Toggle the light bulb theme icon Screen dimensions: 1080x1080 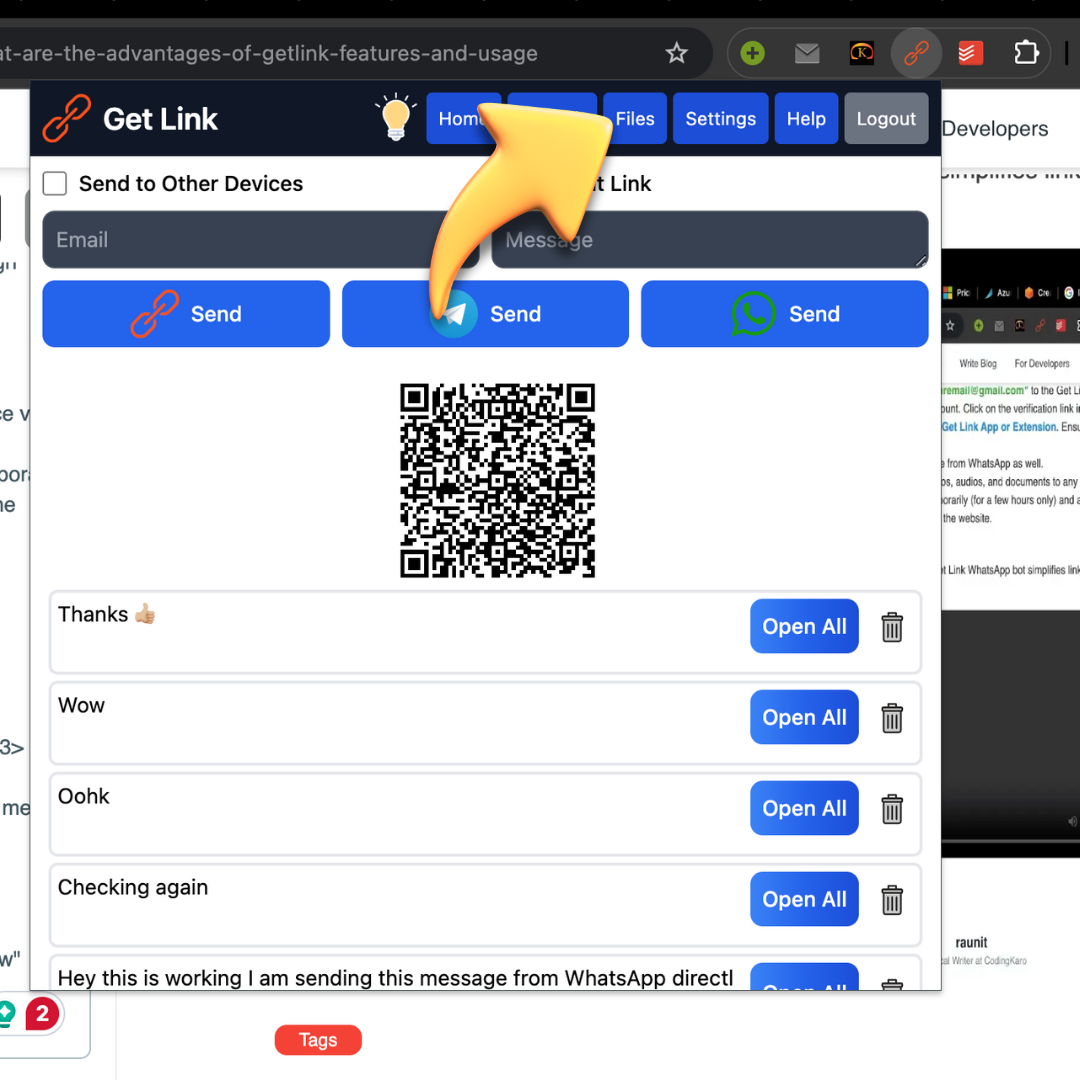tap(396, 118)
